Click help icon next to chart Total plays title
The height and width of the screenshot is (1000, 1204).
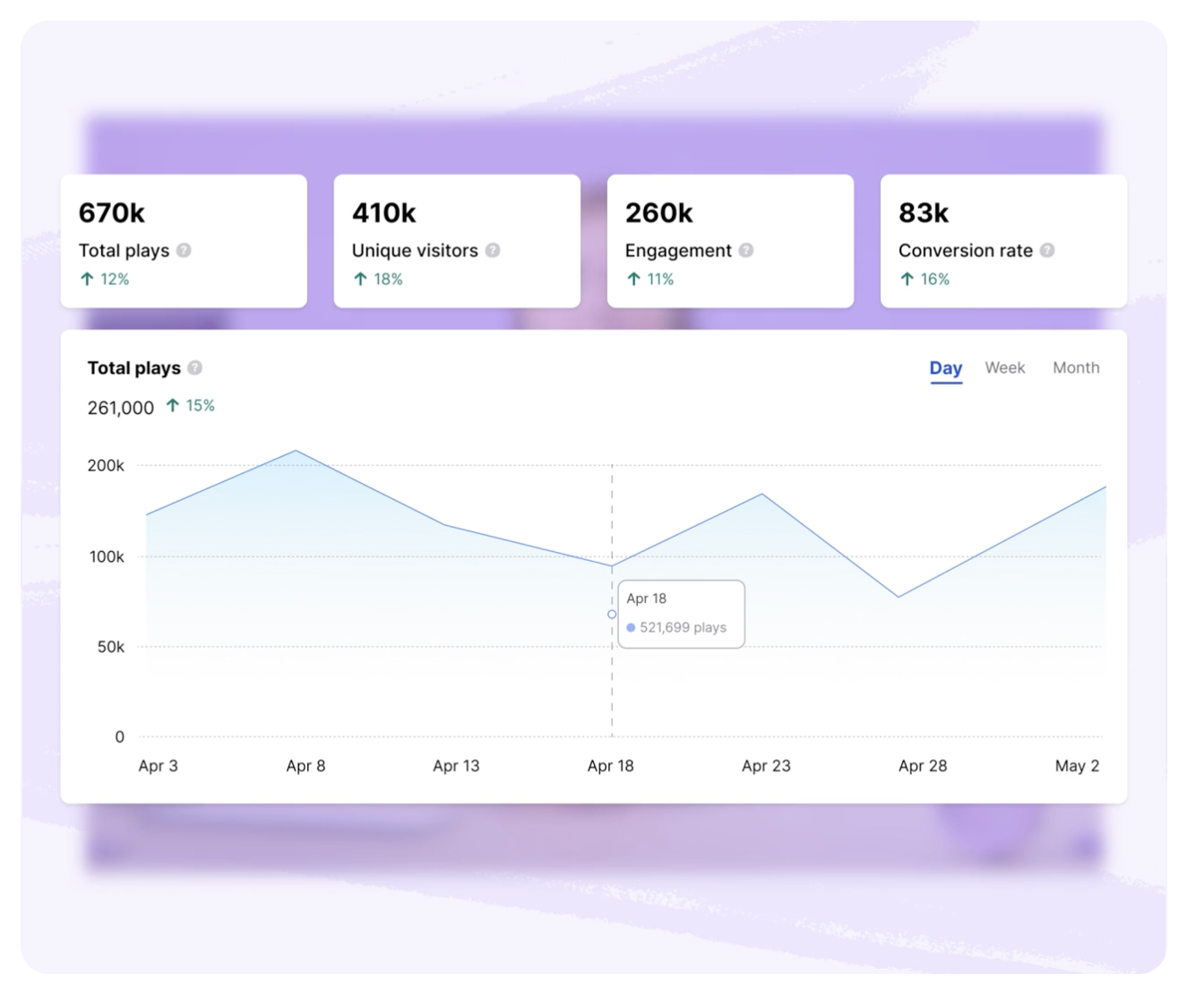(195, 367)
